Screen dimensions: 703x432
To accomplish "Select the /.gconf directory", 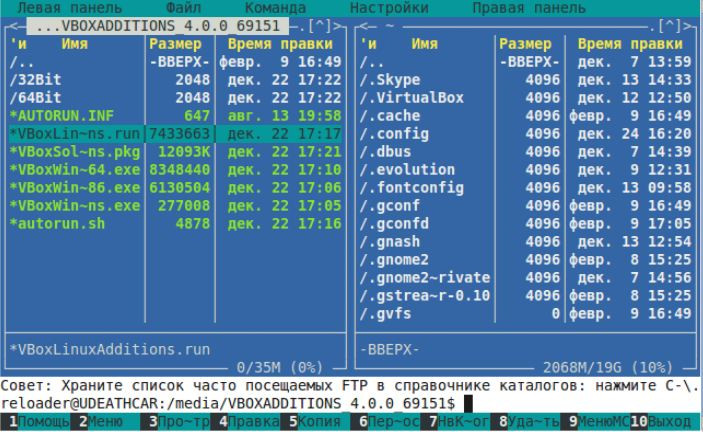I will 525,206.
